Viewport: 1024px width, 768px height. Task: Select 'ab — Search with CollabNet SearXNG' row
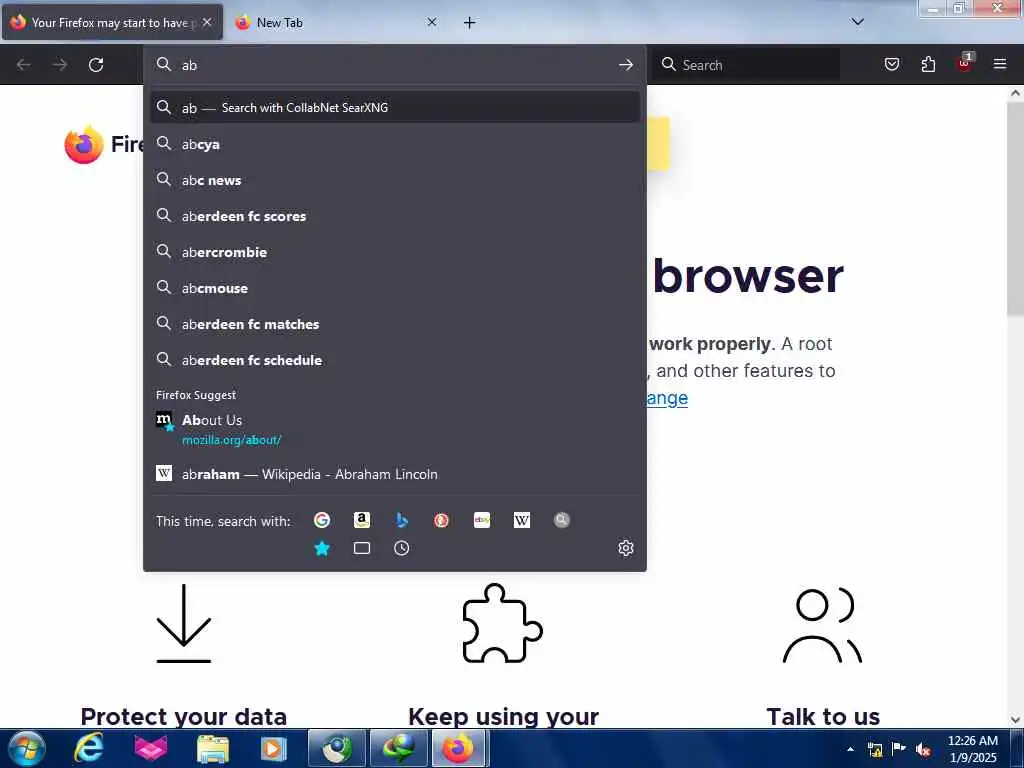point(394,107)
